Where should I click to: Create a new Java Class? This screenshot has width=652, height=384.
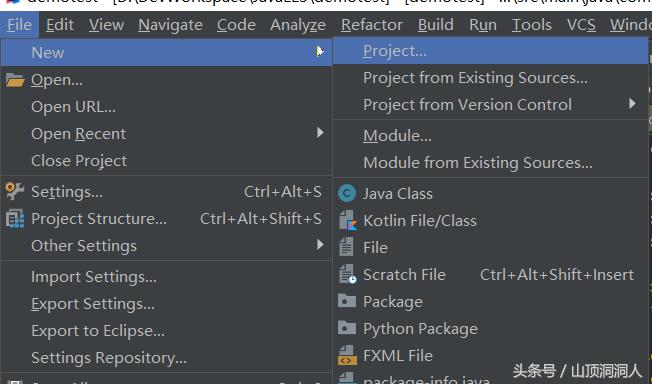tap(491, 193)
